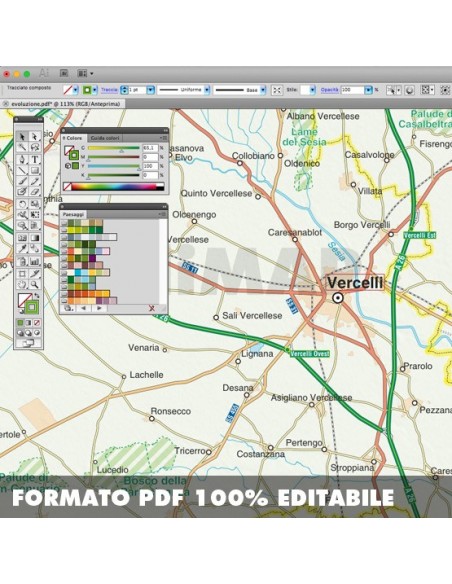Set paint mode to Gradient in toolbox
This screenshot has width=452, height=584.
pyautogui.click(x=29, y=323)
